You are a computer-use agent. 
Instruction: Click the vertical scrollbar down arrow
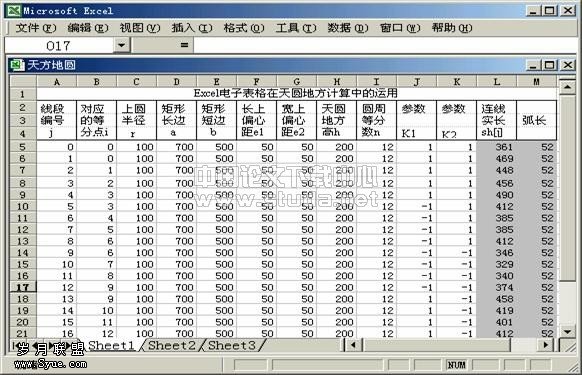[567, 331]
